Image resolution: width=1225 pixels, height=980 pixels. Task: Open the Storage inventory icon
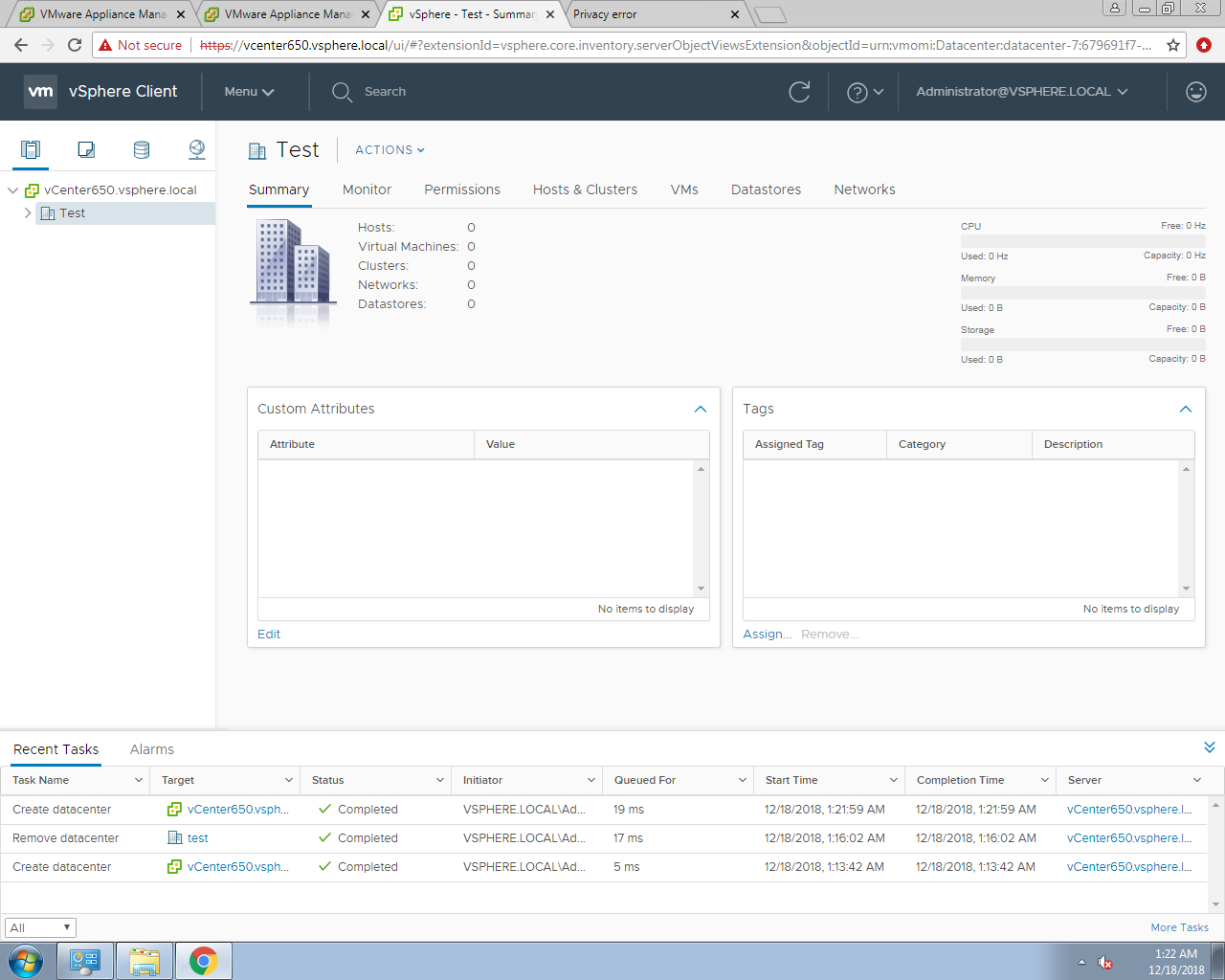(142, 149)
